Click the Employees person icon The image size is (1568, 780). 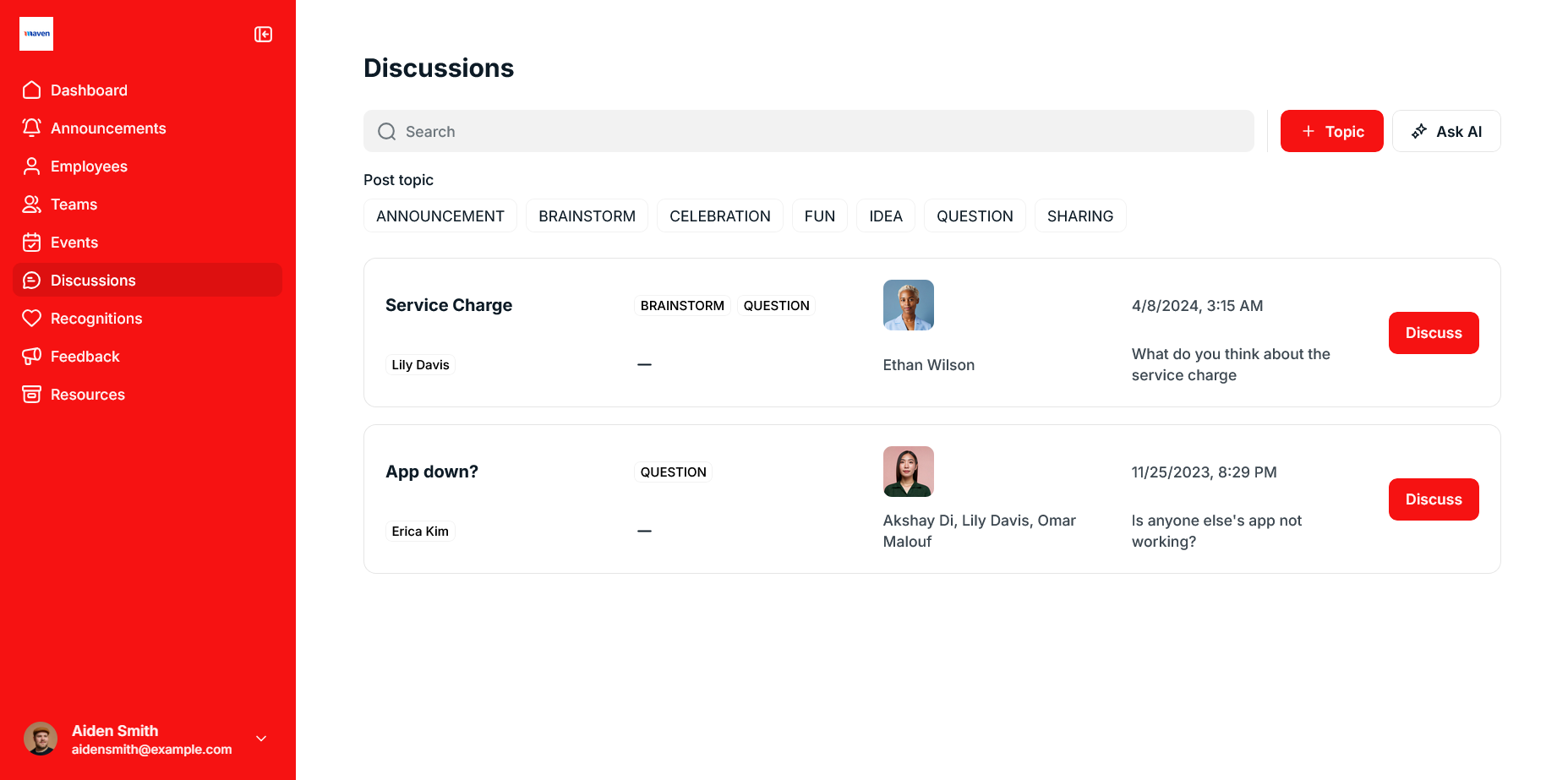32,166
